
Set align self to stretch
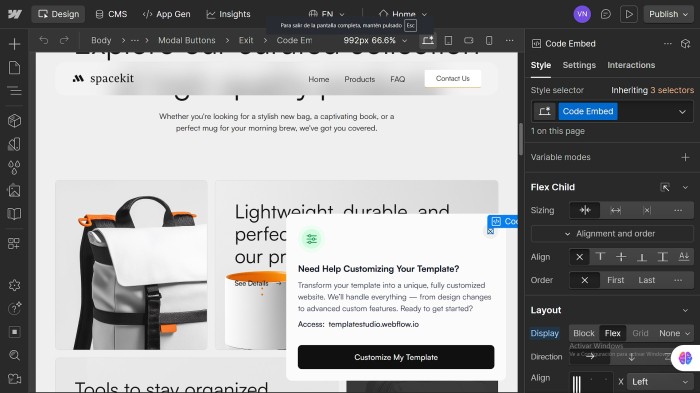pos(662,257)
